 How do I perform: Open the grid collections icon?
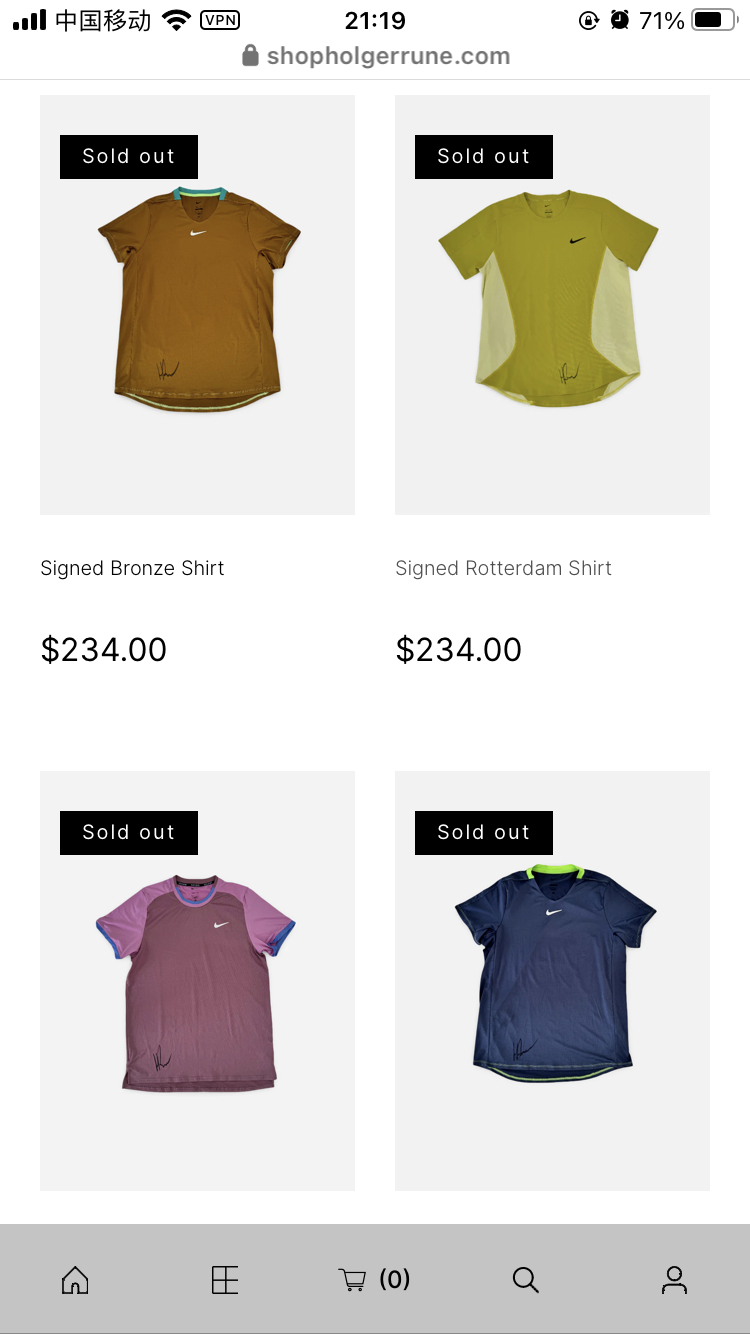click(x=225, y=1279)
